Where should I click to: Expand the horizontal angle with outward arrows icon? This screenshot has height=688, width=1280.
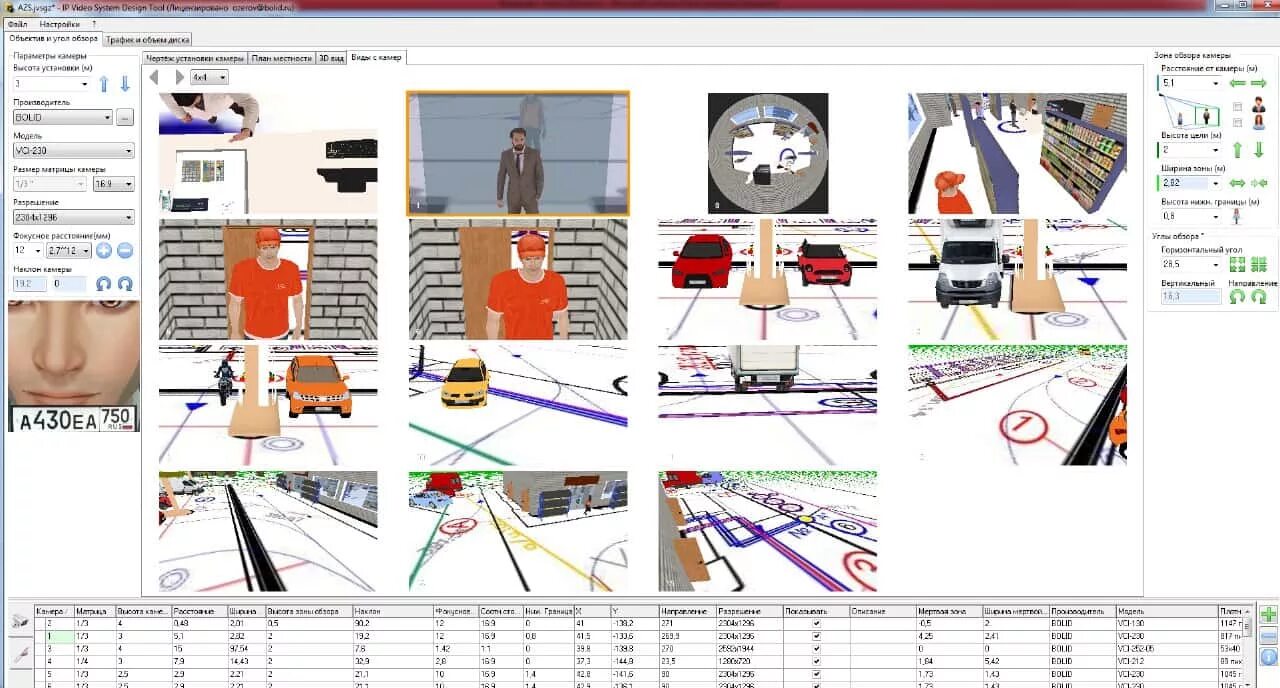1237,264
